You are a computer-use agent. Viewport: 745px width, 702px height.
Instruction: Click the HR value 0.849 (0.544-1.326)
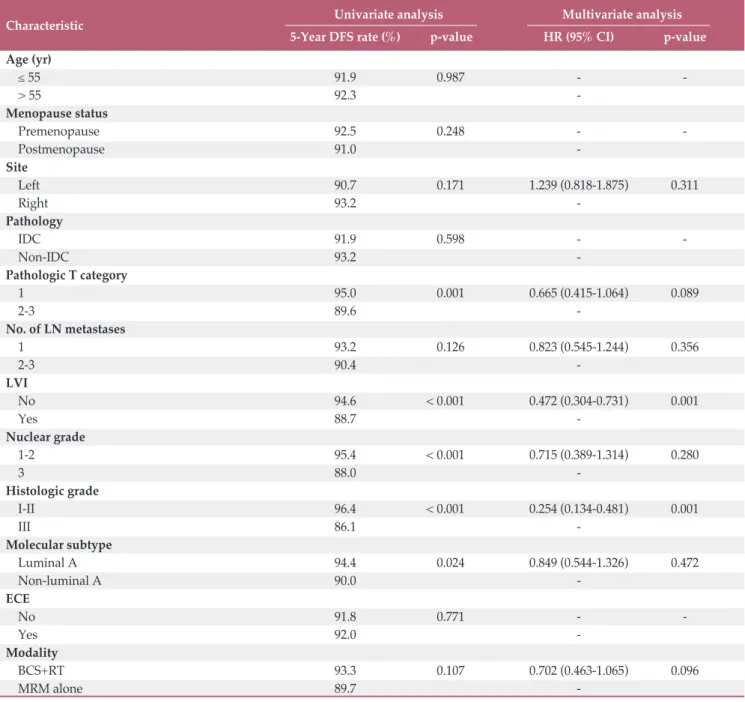point(579,563)
